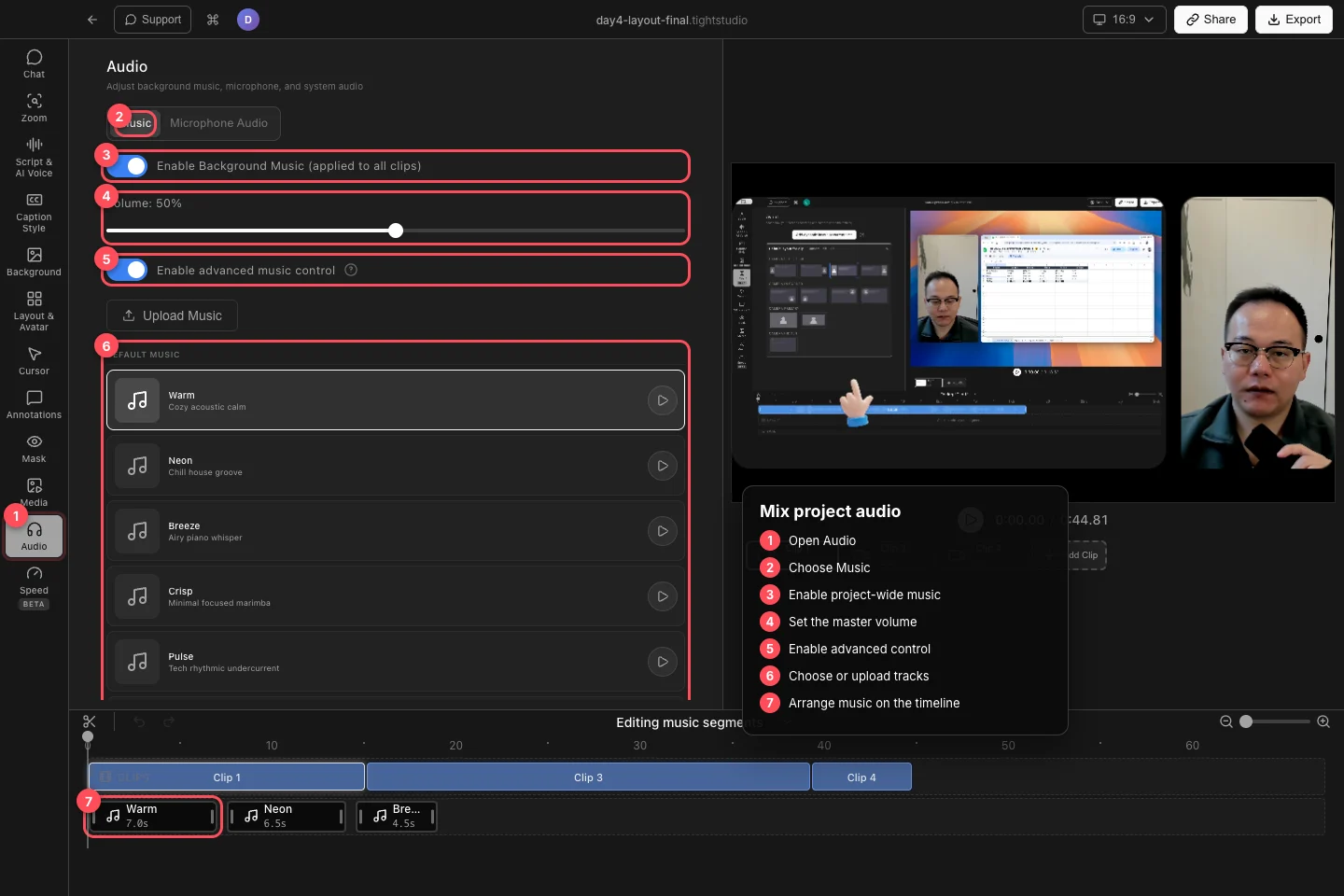This screenshot has height=896, width=1344.
Task: Switch to the Music tab
Action: pyautogui.click(x=136, y=123)
